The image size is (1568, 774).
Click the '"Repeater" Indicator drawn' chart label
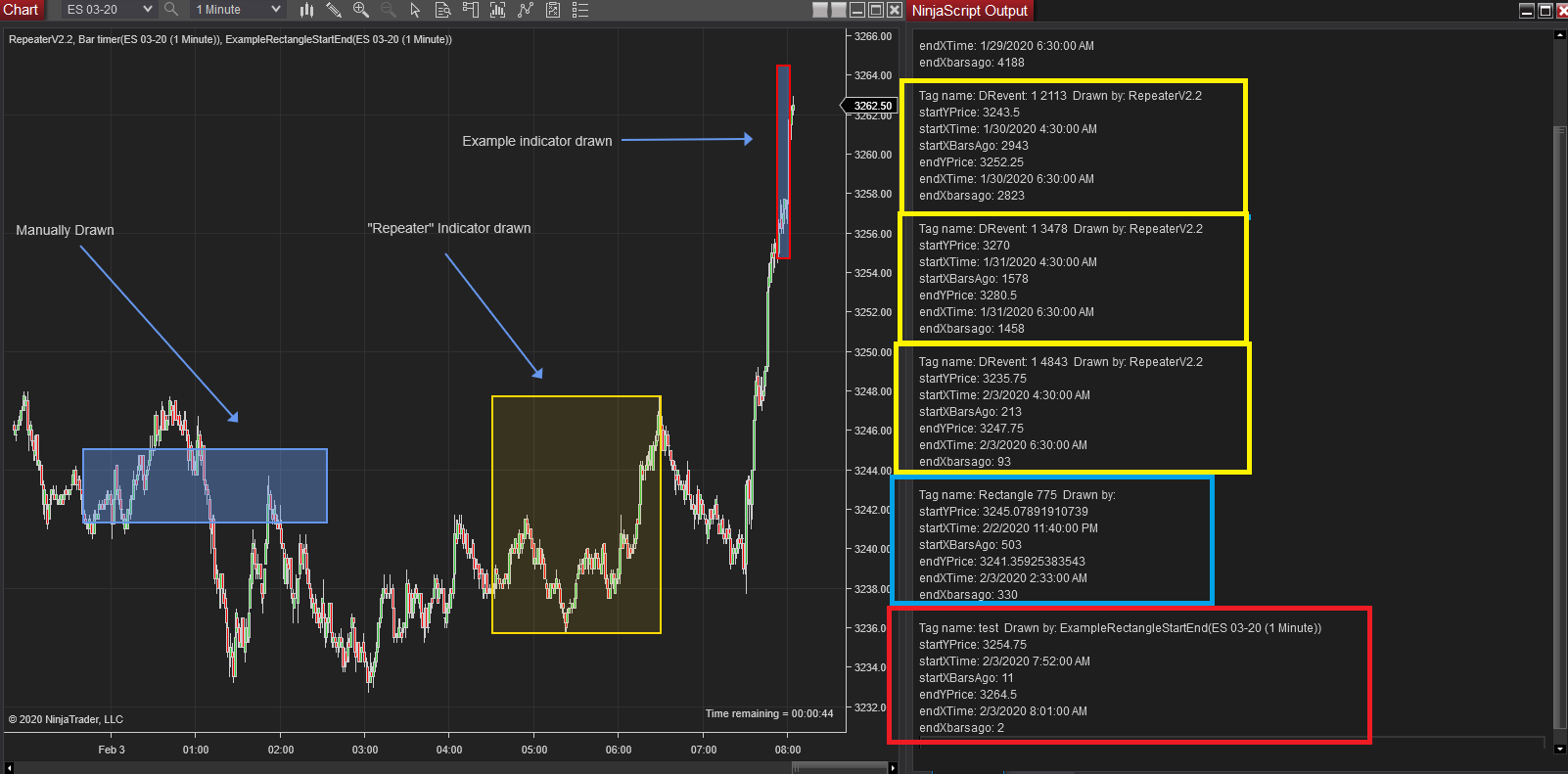[449, 228]
